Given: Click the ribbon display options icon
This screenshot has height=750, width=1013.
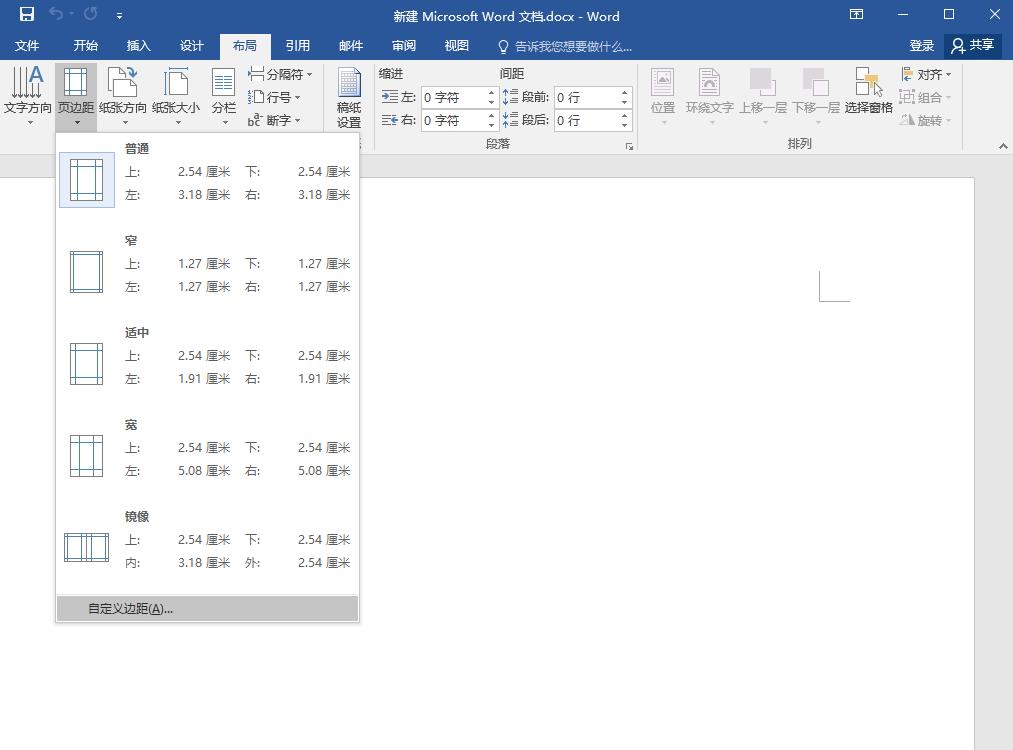Looking at the screenshot, I should 856,15.
